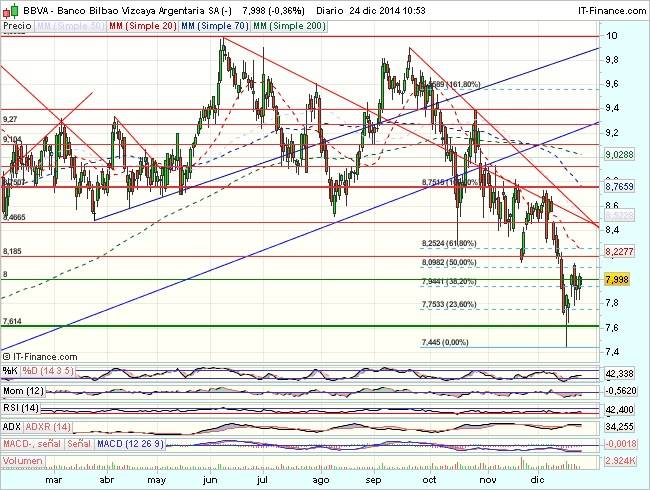Click the 8 level label above the green line
The width and height of the screenshot is (650, 490).
click(5, 274)
